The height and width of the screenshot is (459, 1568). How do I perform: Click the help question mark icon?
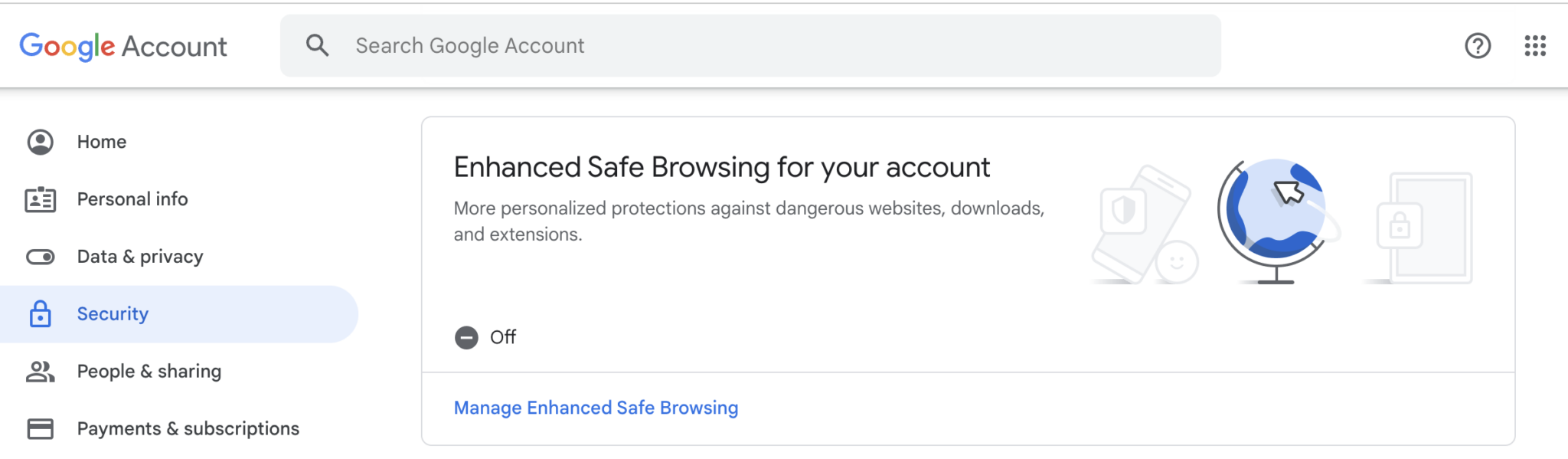click(x=1477, y=45)
